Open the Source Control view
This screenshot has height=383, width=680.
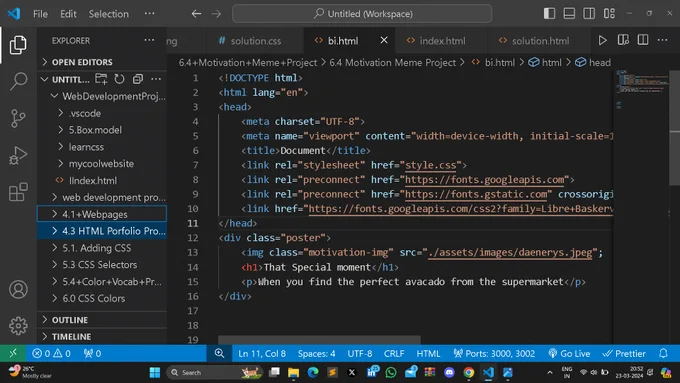tap(18, 118)
